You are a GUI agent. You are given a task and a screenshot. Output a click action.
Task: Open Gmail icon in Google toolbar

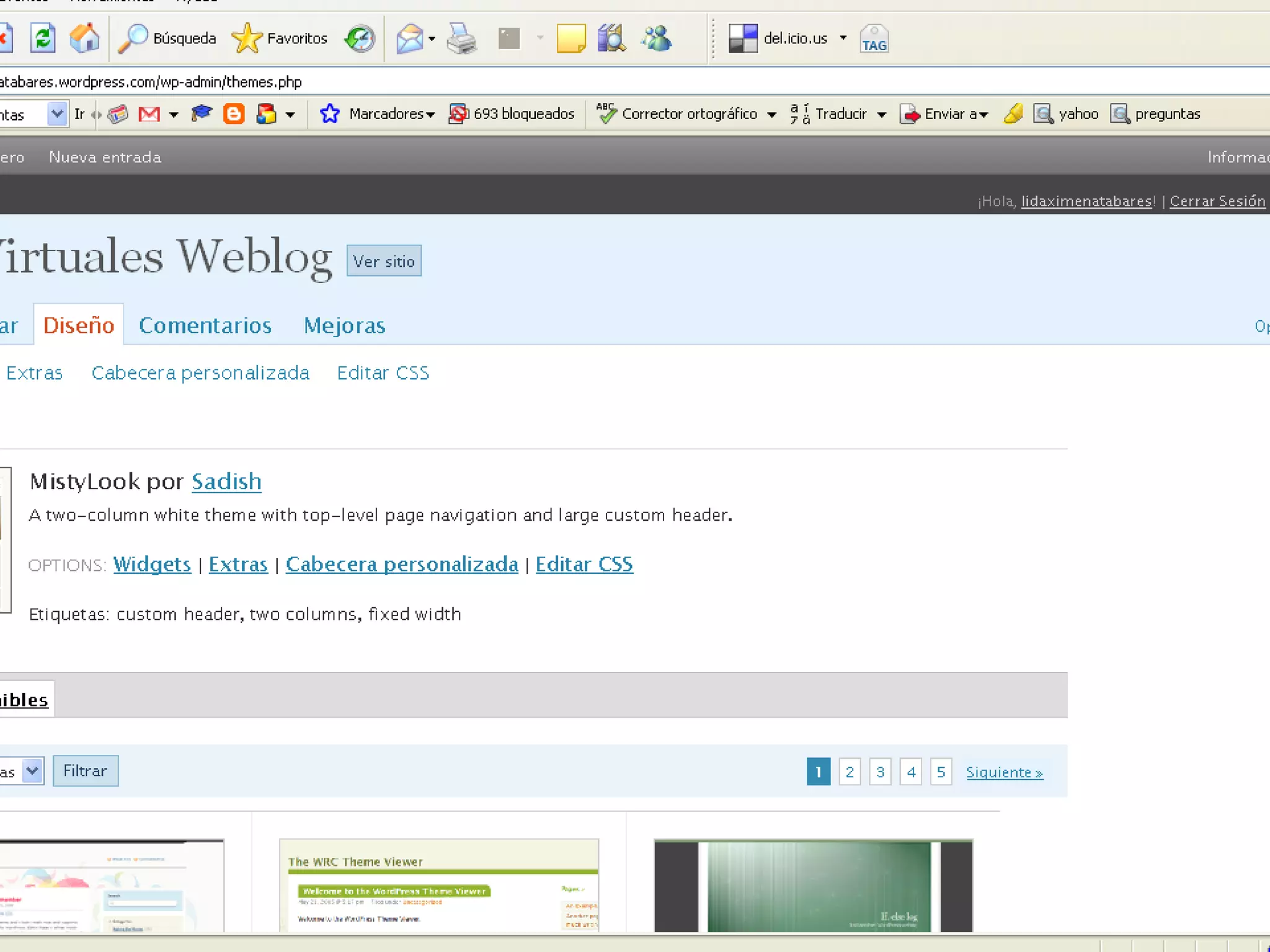pyautogui.click(x=149, y=114)
